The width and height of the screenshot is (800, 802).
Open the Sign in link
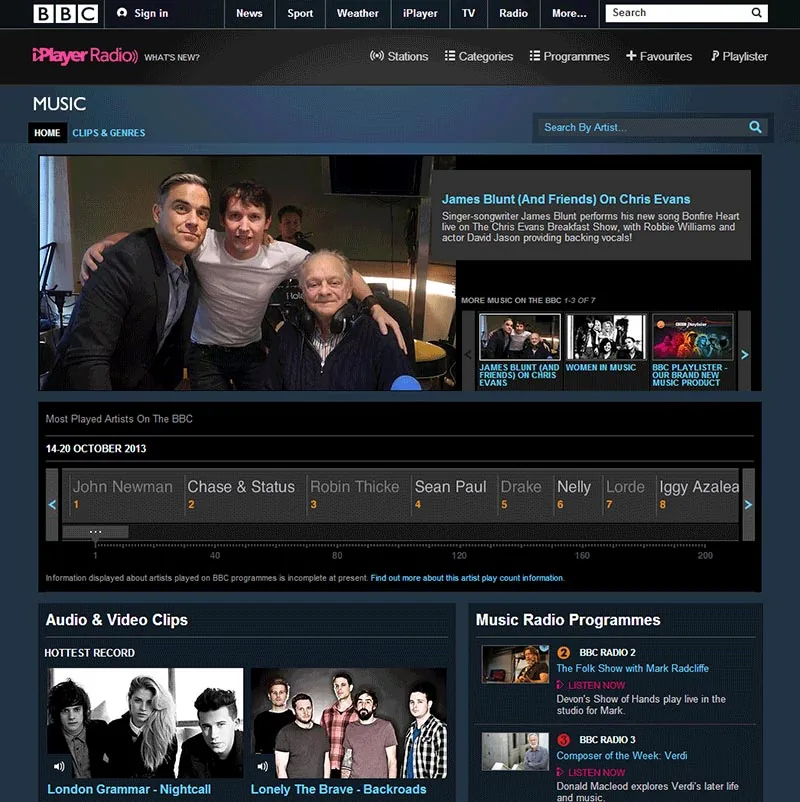(143, 13)
